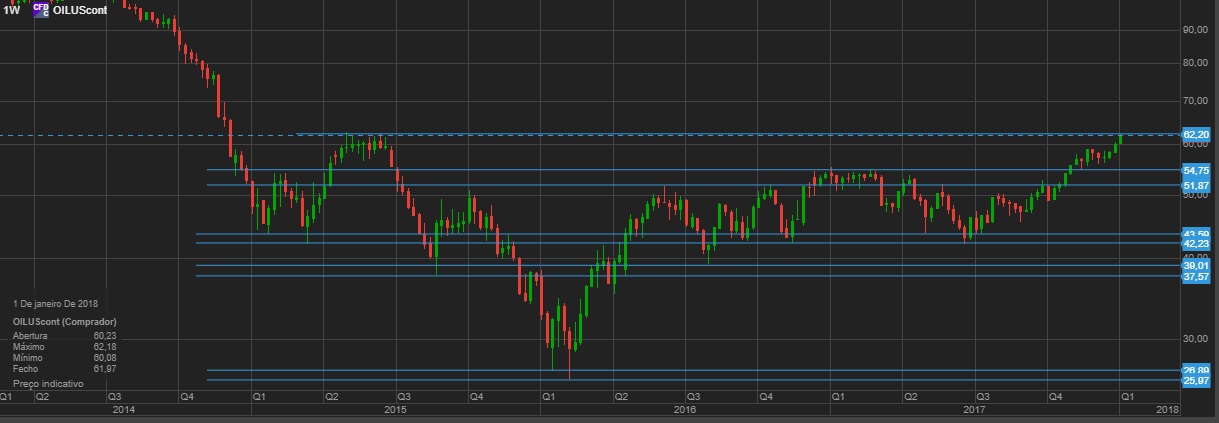1219x423 pixels.
Task: Click the date text 1 De janeiro De 2018
Action: [x=55, y=302]
